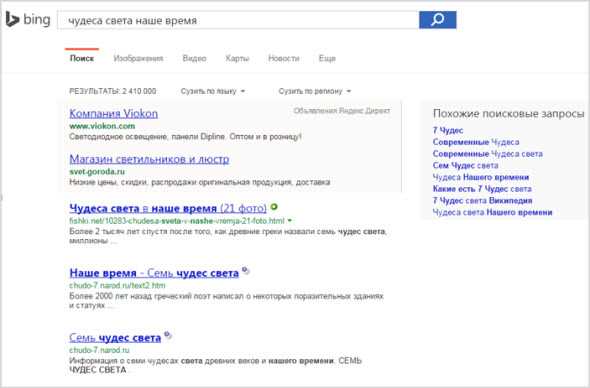The width and height of the screenshot is (590, 388).
Task: Select the Поиск tab
Action: click(82, 58)
